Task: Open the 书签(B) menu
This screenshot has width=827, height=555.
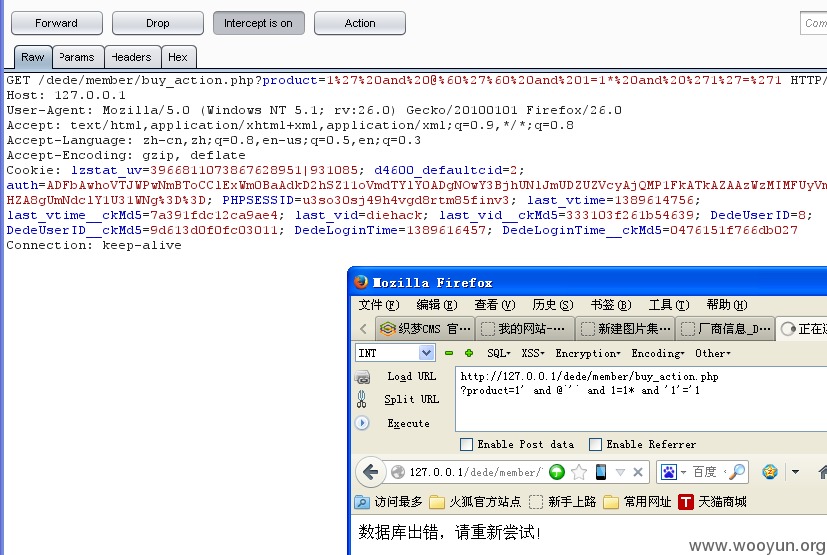Action: 611,304
